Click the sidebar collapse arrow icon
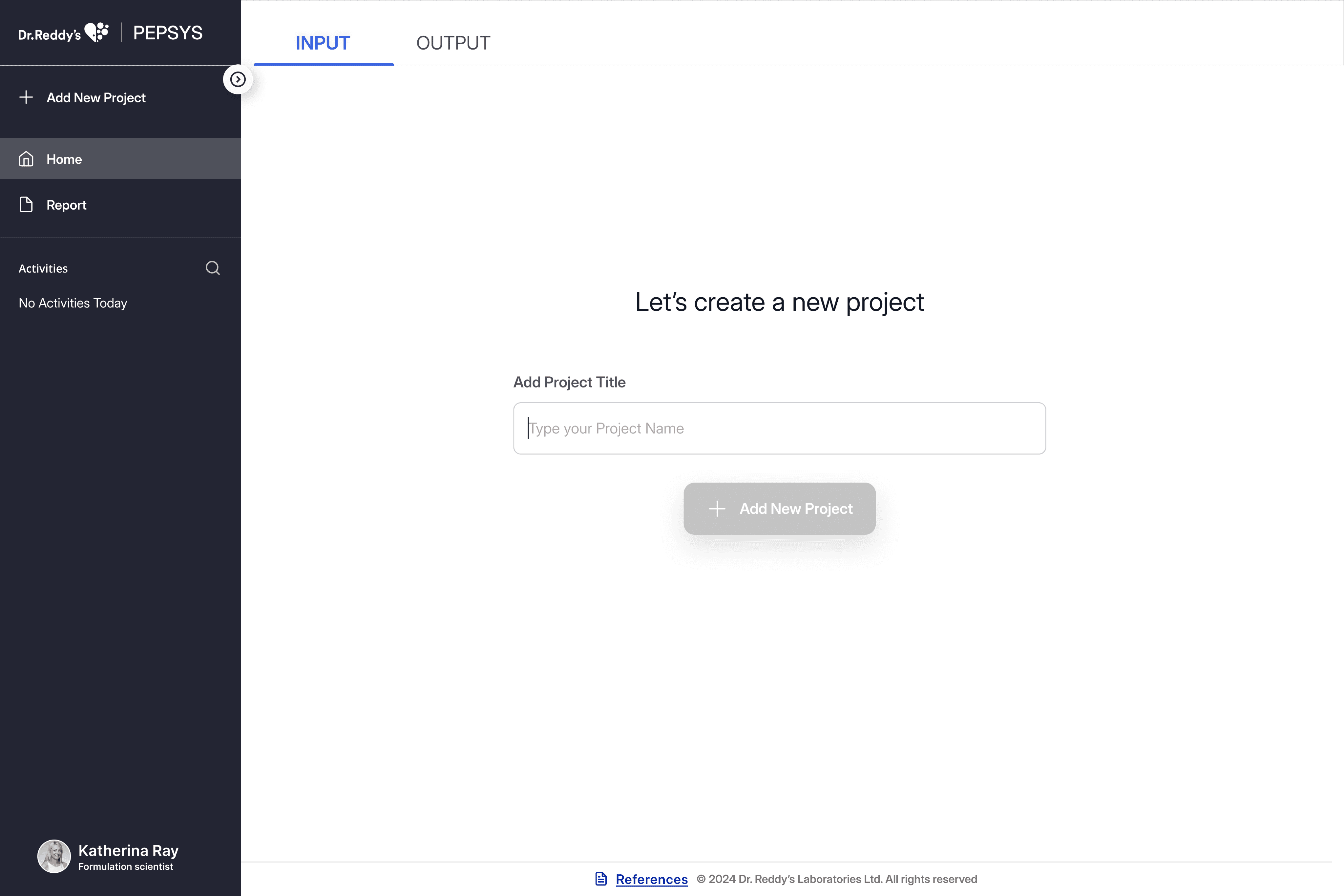Viewport: 1344px width, 896px height. pyautogui.click(x=238, y=79)
